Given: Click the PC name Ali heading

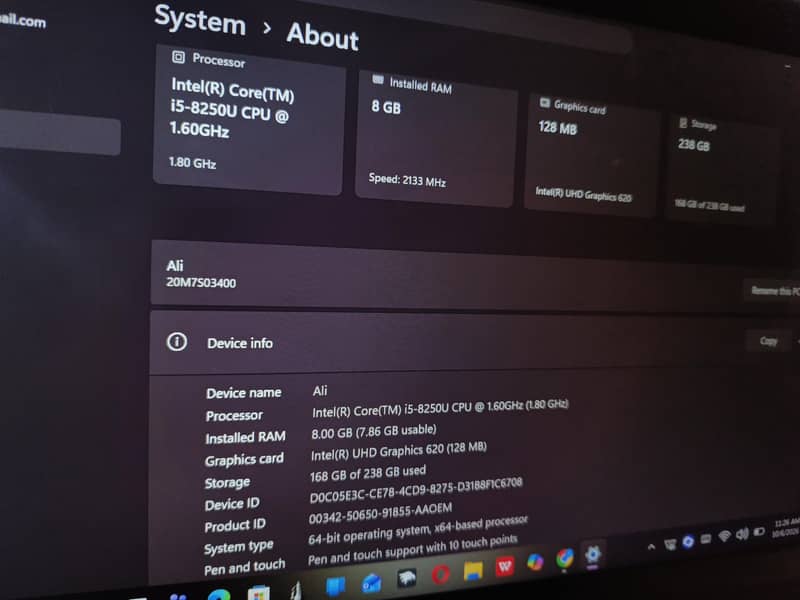Looking at the screenshot, I should tap(174, 266).
